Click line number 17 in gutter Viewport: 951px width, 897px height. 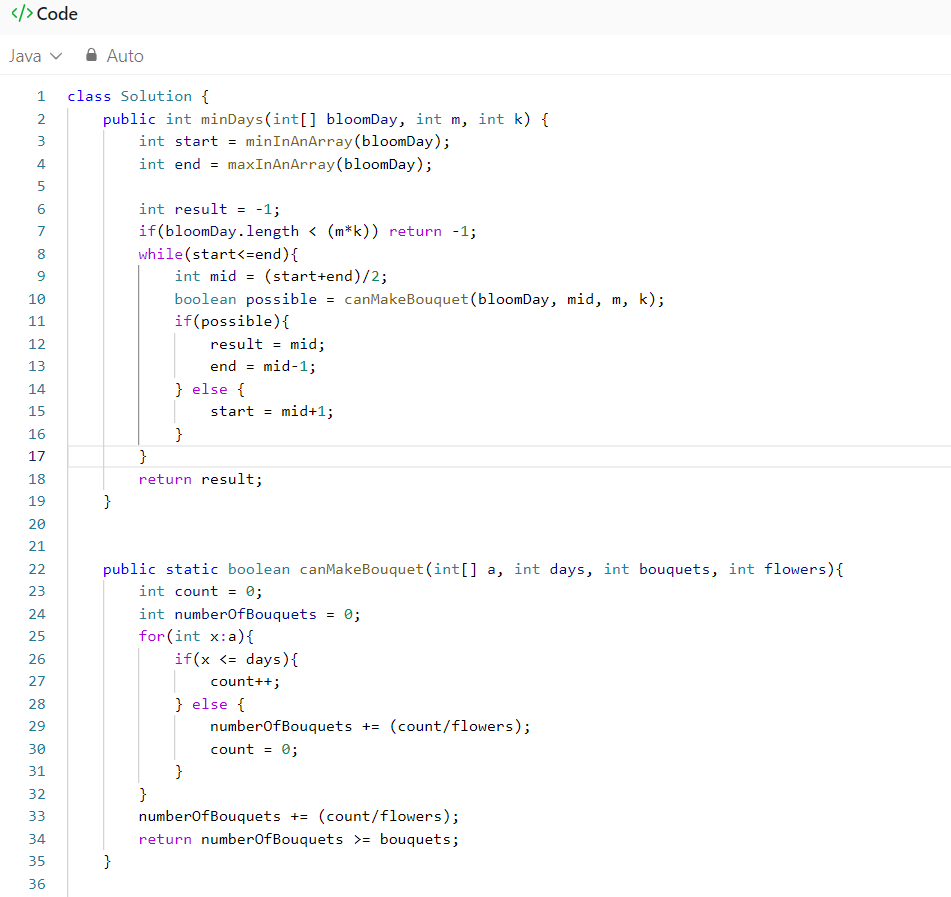tap(37, 456)
